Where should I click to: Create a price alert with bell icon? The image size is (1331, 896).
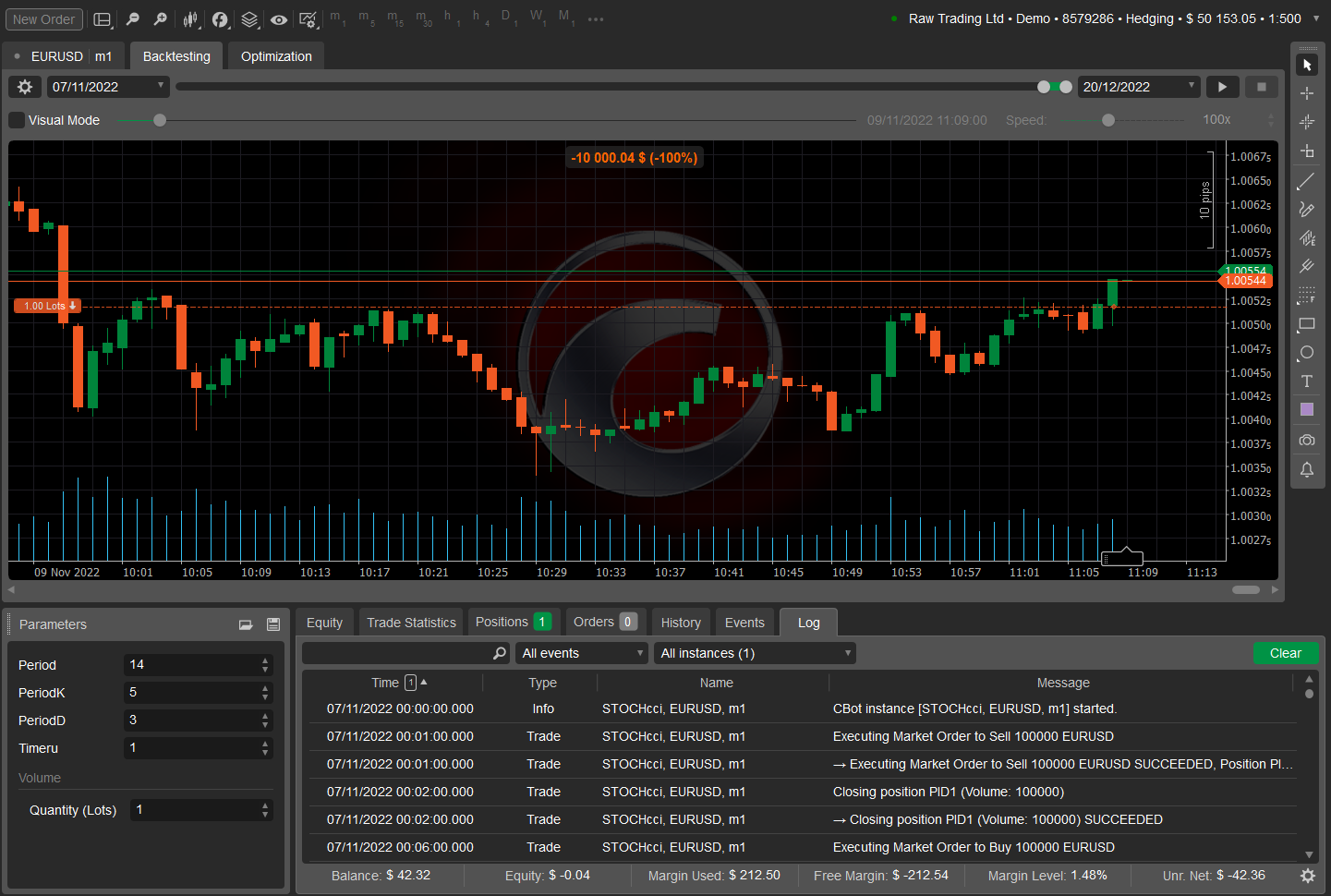[x=1307, y=469]
